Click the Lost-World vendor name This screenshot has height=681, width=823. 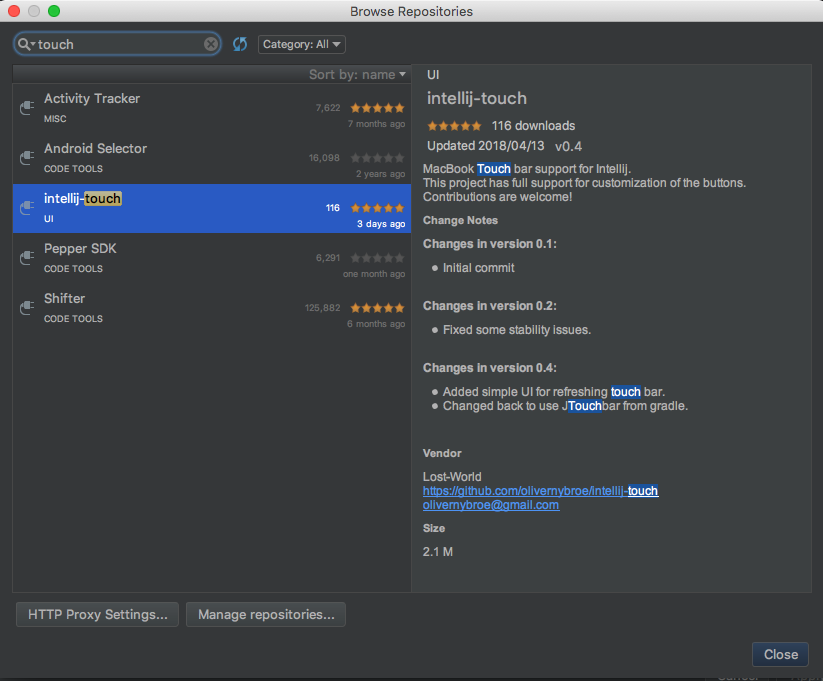coord(452,477)
